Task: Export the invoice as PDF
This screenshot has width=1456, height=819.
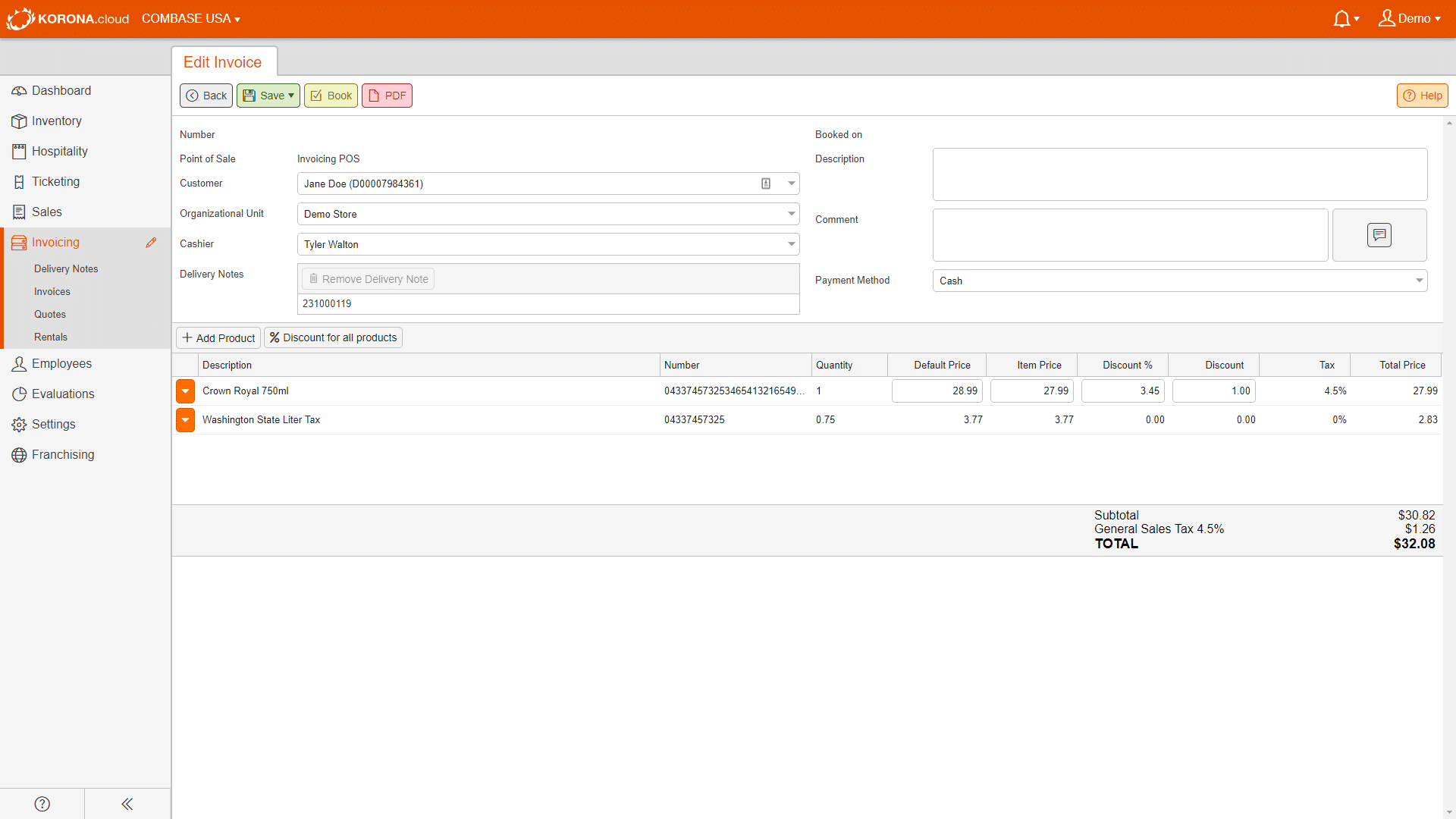Action: (x=387, y=96)
